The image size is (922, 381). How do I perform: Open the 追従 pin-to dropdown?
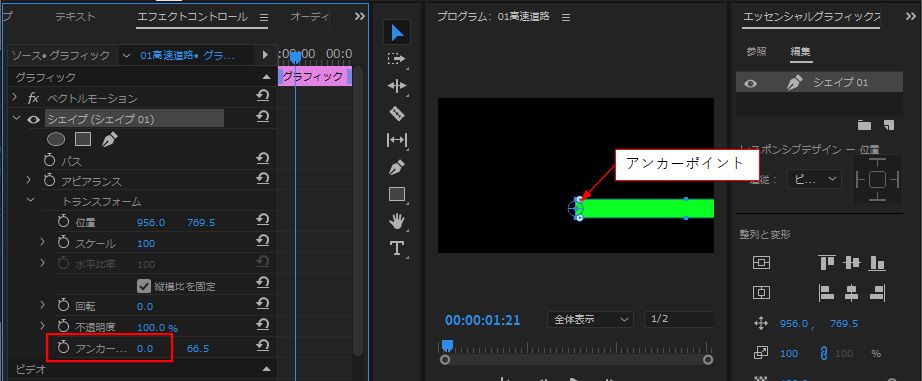click(814, 179)
